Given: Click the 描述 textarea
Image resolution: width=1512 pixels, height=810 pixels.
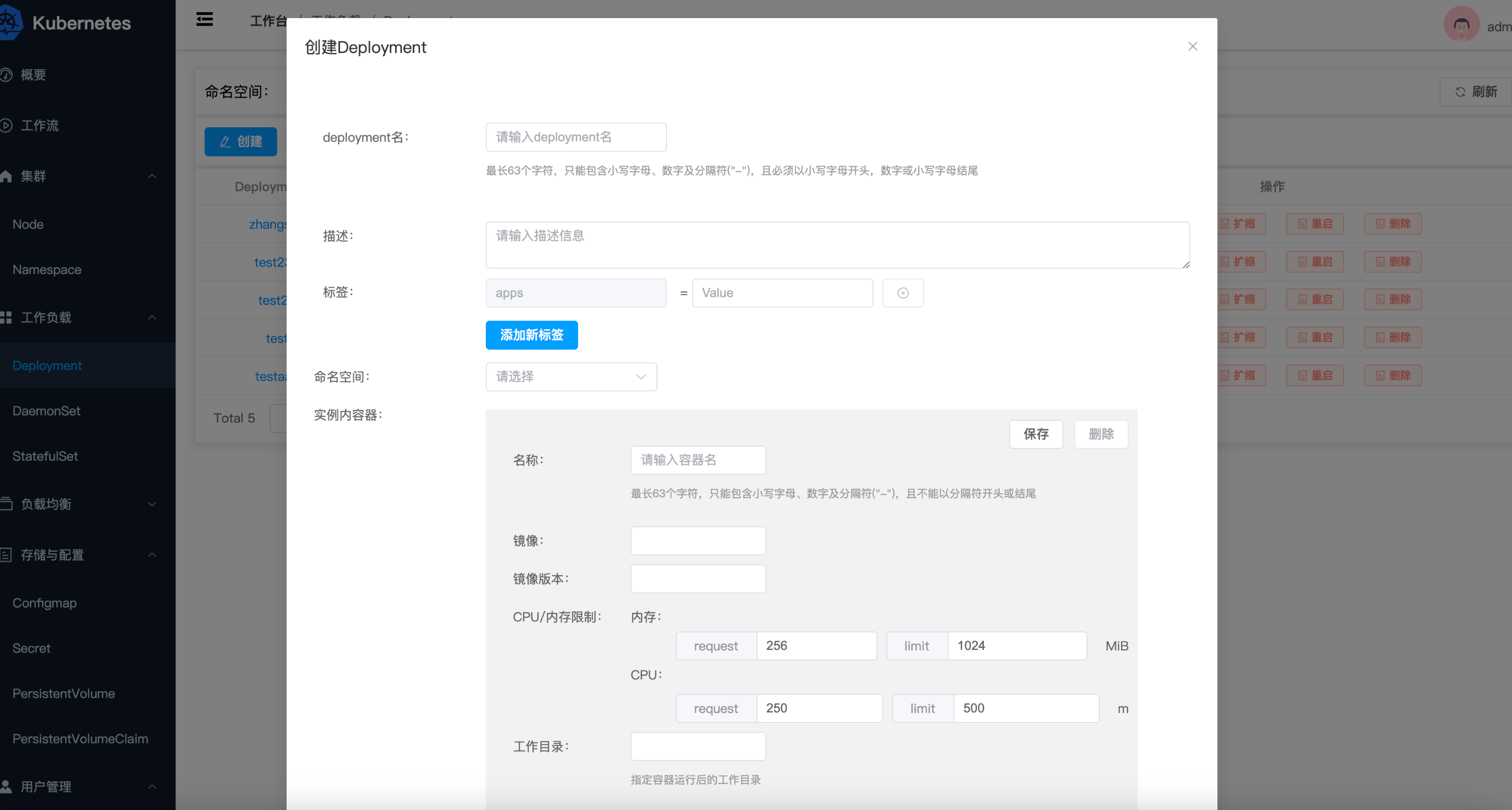Looking at the screenshot, I should click(838, 245).
